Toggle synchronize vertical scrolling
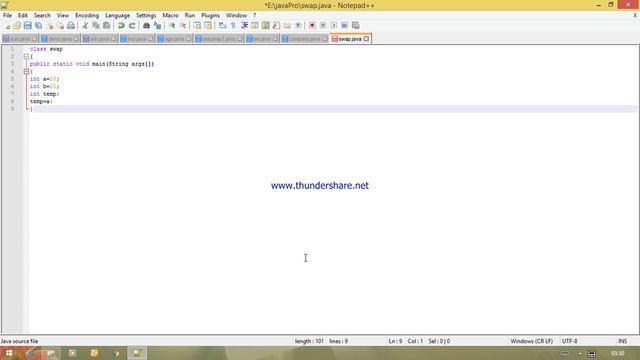The height and width of the screenshot is (360, 640). pos(197,26)
